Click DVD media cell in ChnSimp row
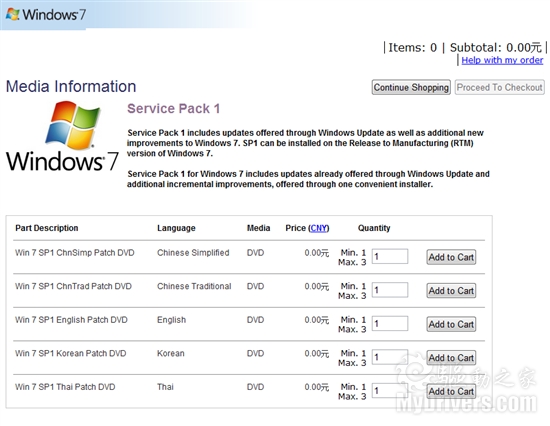 [255, 253]
